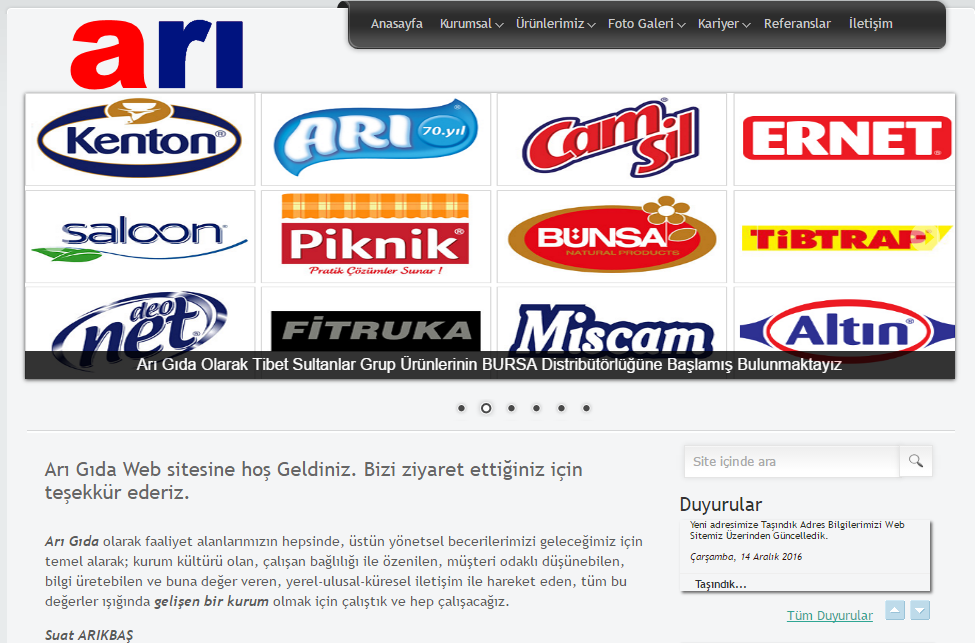975x643 pixels.
Task: Switch to the third slide dot
Action: tap(511, 408)
